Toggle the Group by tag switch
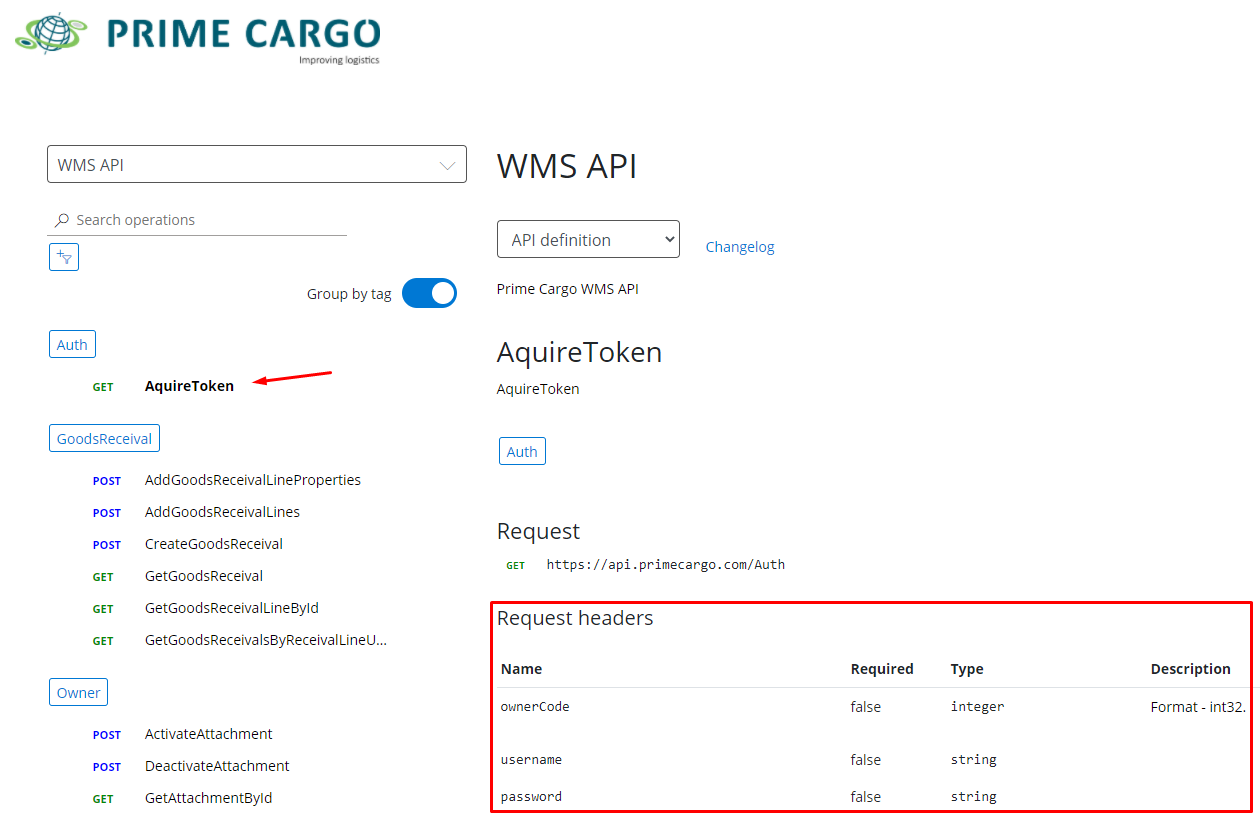The image size is (1260, 817). 429,294
